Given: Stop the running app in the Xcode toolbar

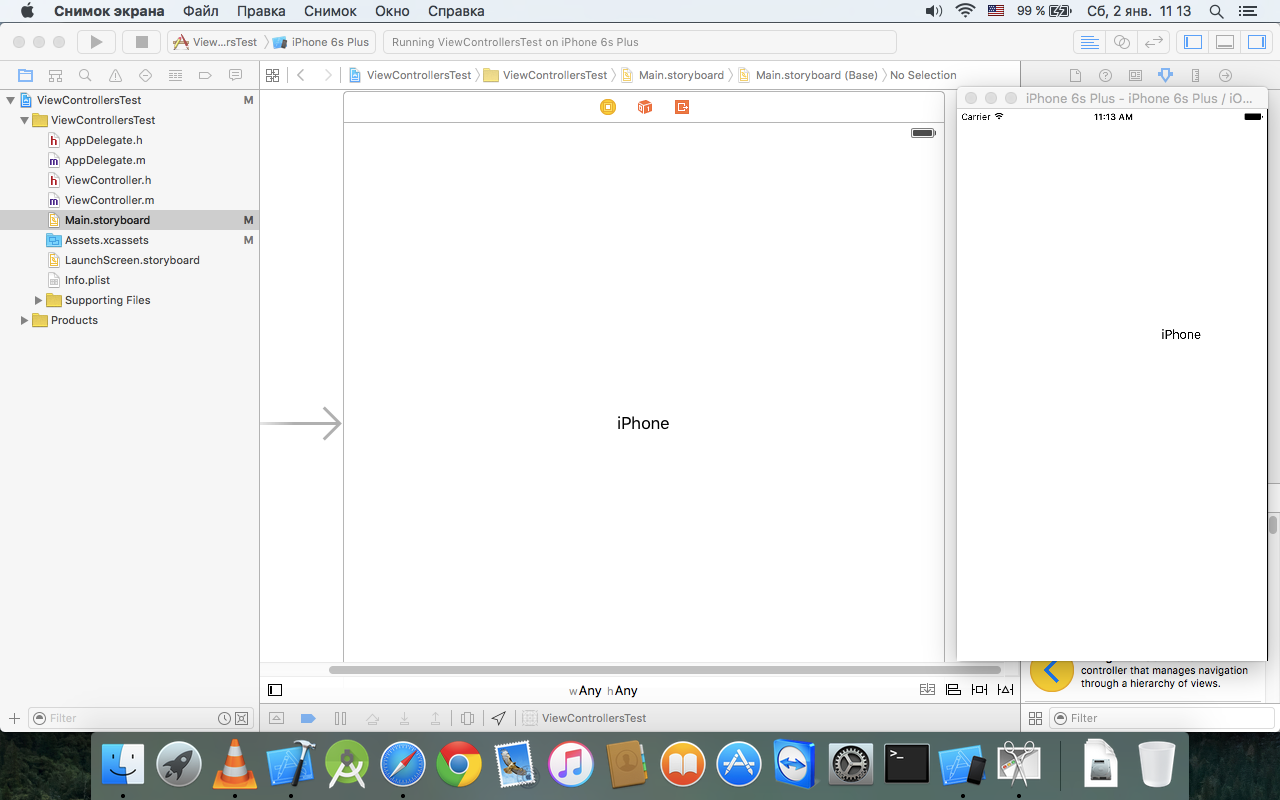Looking at the screenshot, I should tap(142, 42).
